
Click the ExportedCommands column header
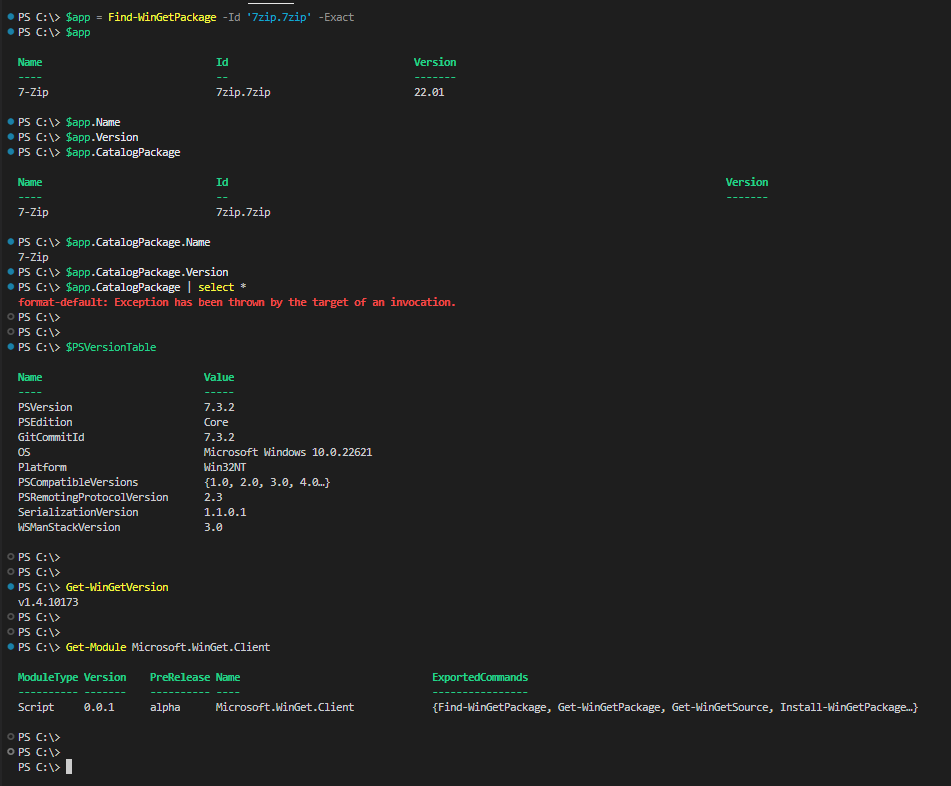(x=480, y=677)
